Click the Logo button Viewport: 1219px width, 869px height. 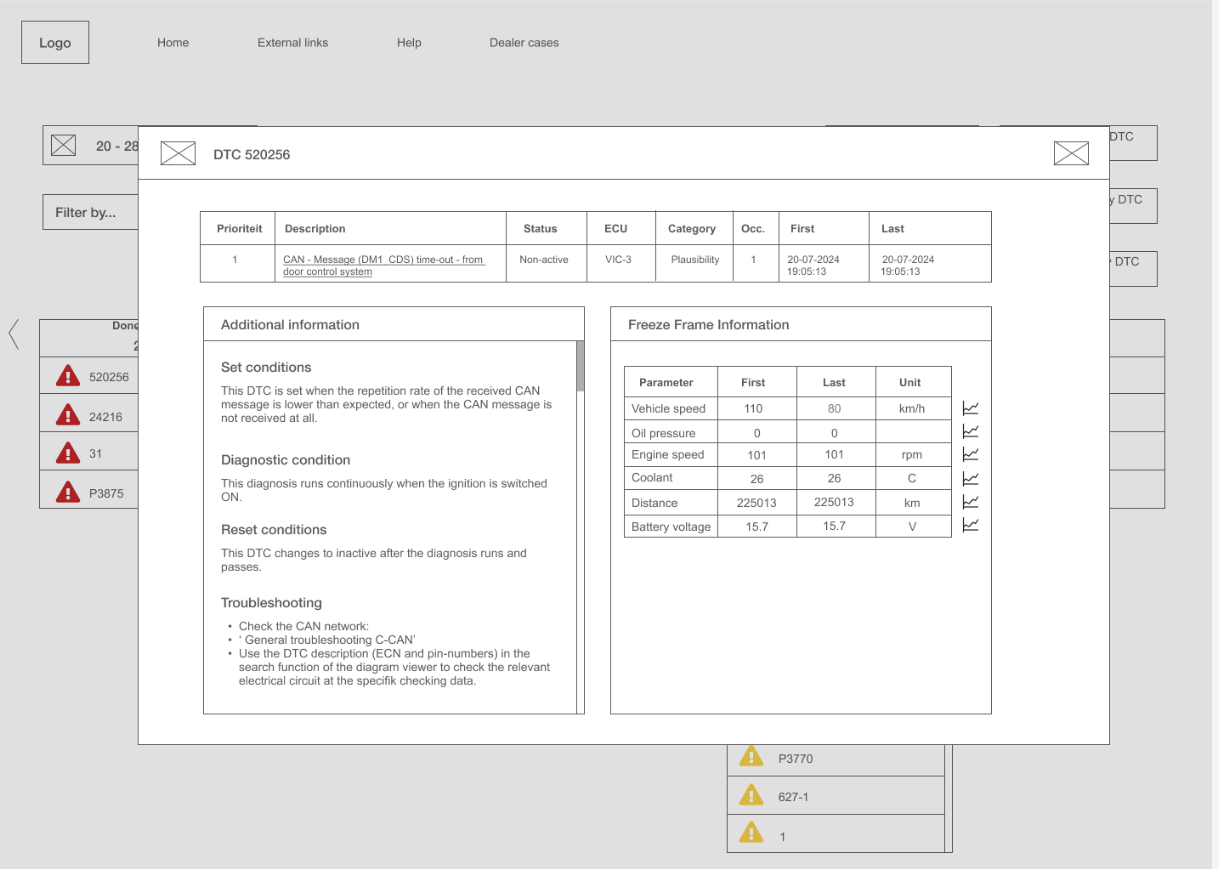55,43
